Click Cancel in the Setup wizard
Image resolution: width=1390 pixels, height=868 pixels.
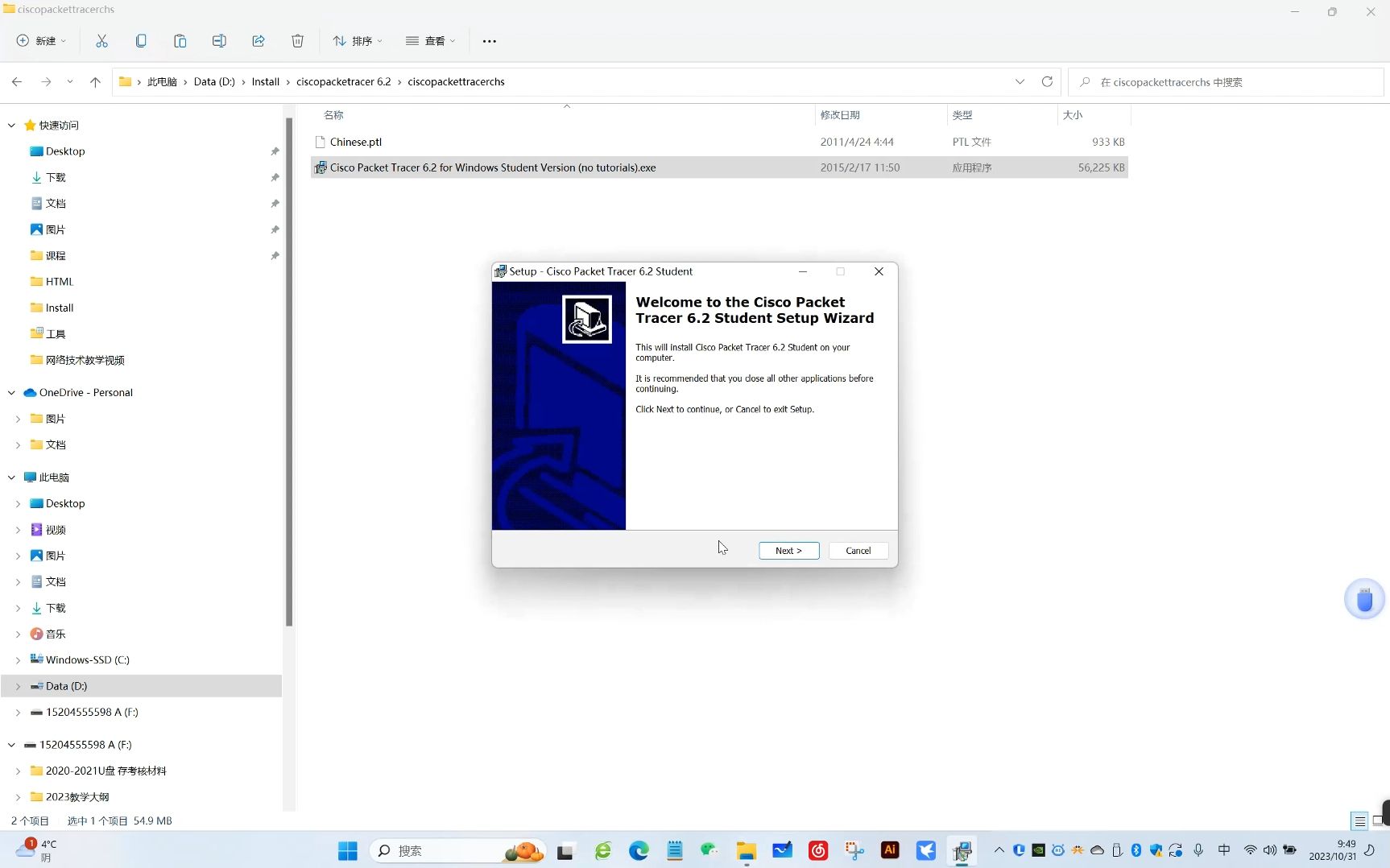pyautogui.click(x=858, y=551)
